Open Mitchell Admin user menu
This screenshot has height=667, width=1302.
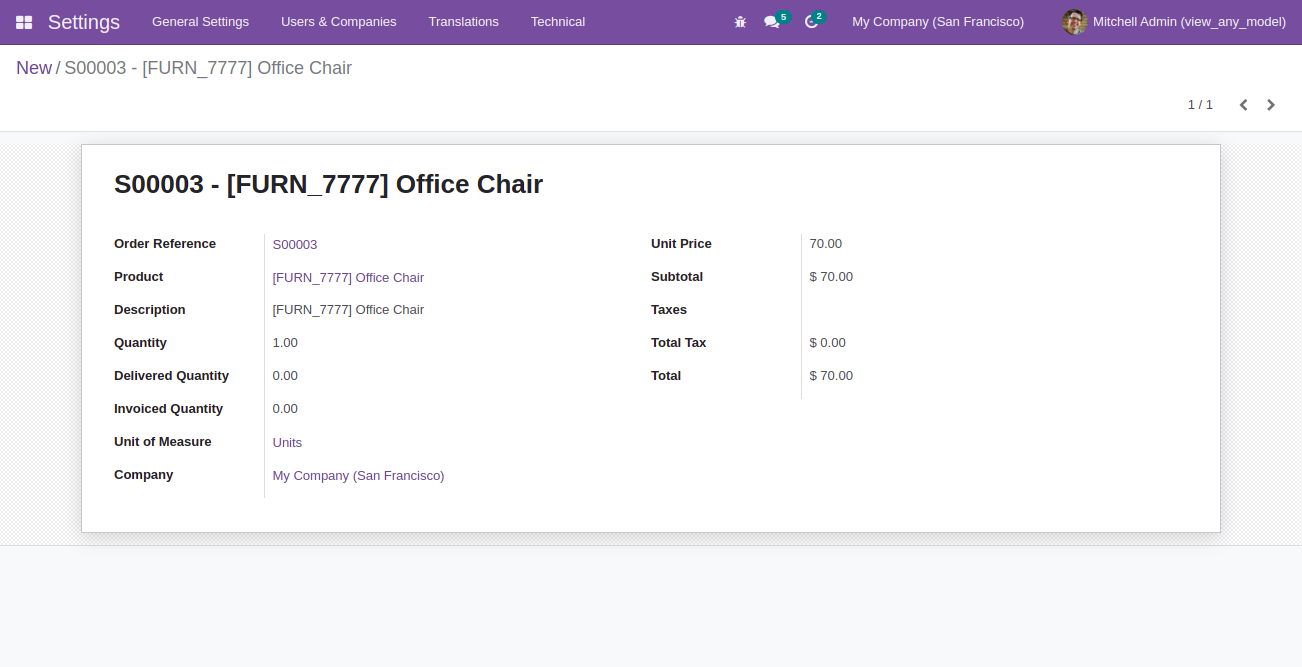click(1174, 22)
